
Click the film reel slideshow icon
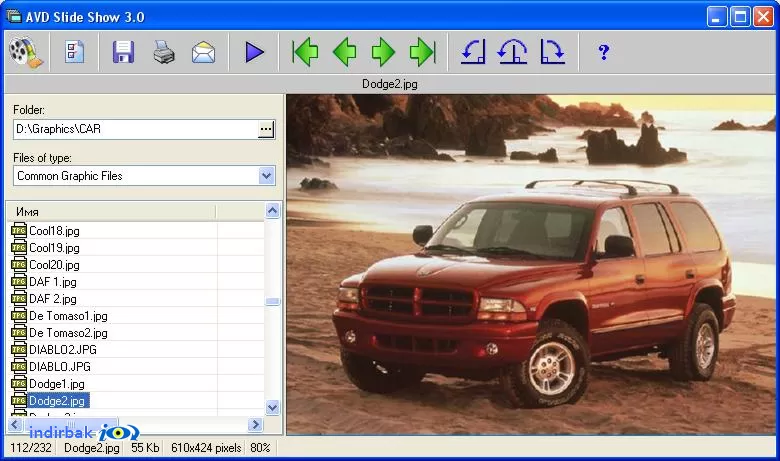pos(26,52)
